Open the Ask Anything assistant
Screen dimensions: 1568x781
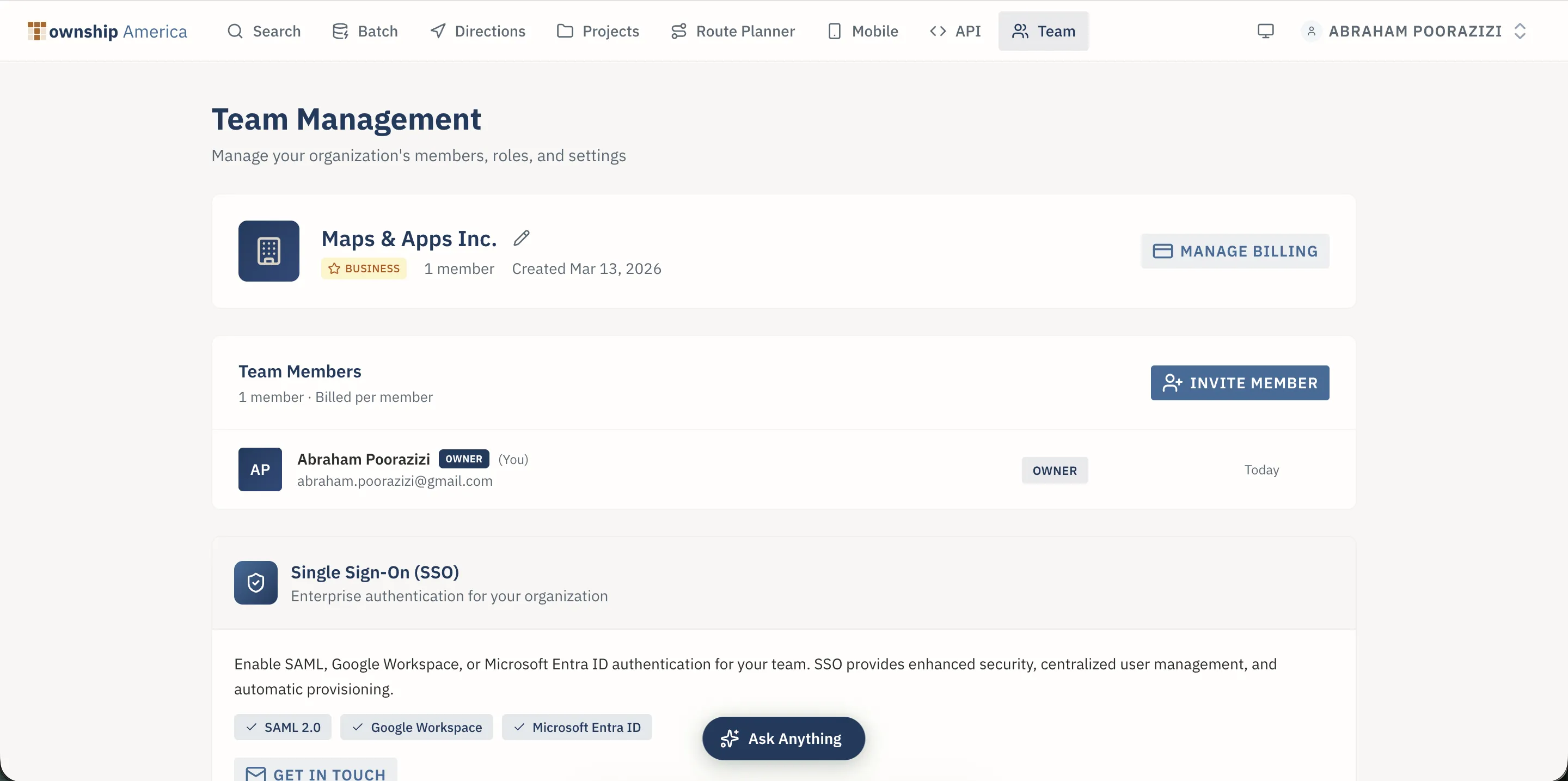pos(783,739)
